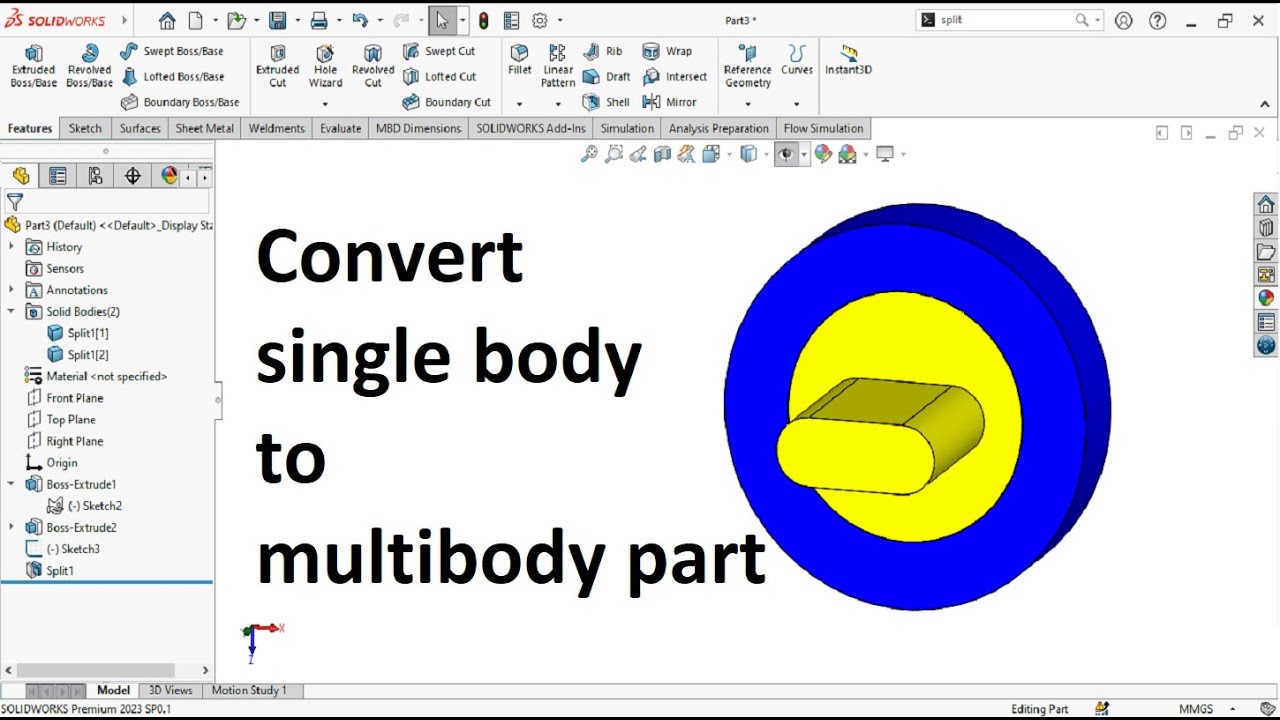The height and width of the screenshot is (720, 1280).
Task: Select the Linear Pattern tool
Action: pos(558,66)
